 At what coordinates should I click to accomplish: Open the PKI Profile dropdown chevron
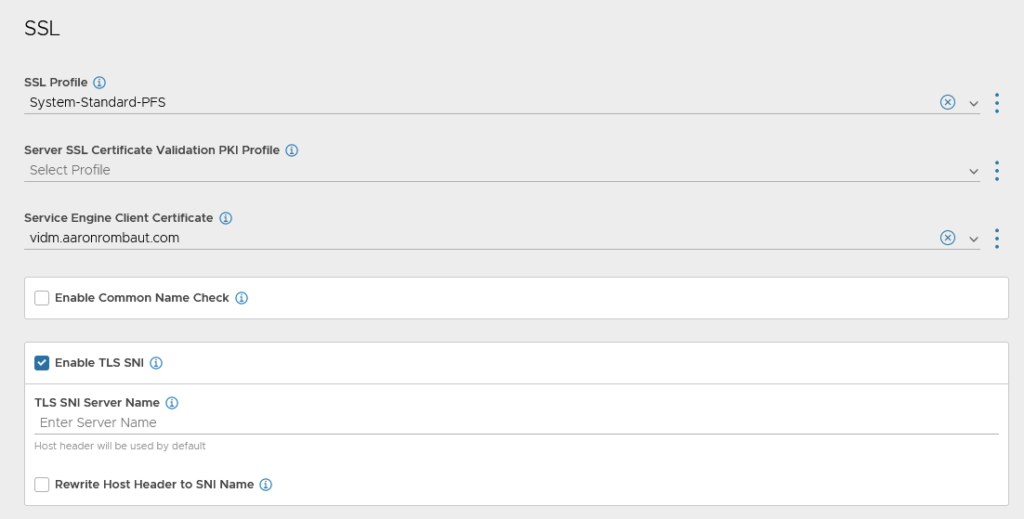pos(974,171)
